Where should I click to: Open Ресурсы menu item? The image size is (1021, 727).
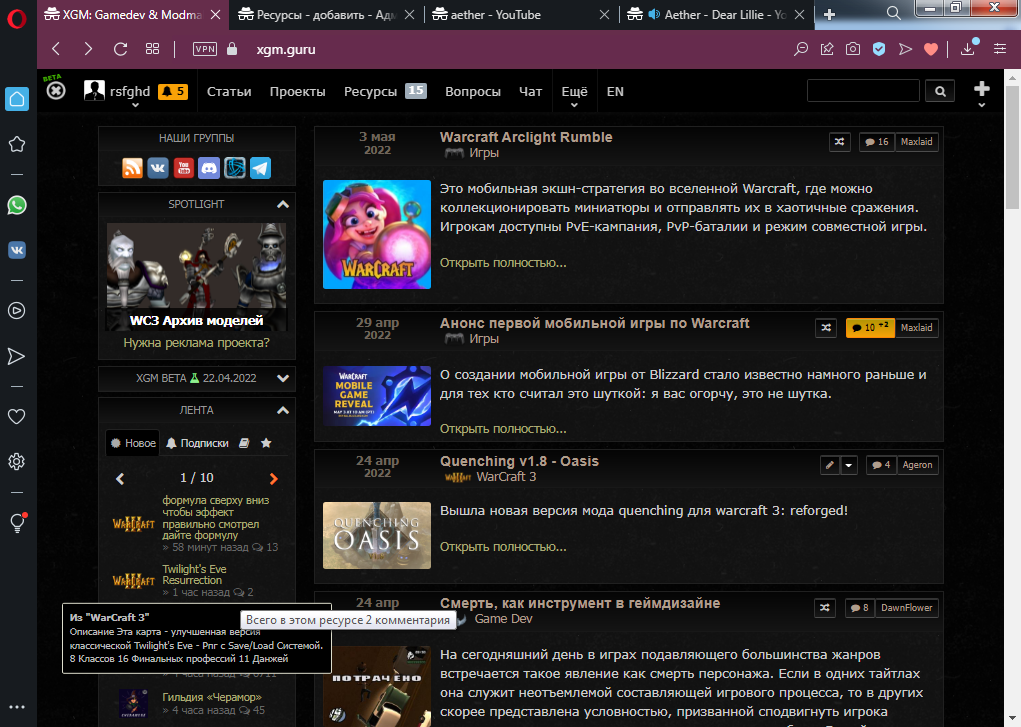click(x=371, y=92)
